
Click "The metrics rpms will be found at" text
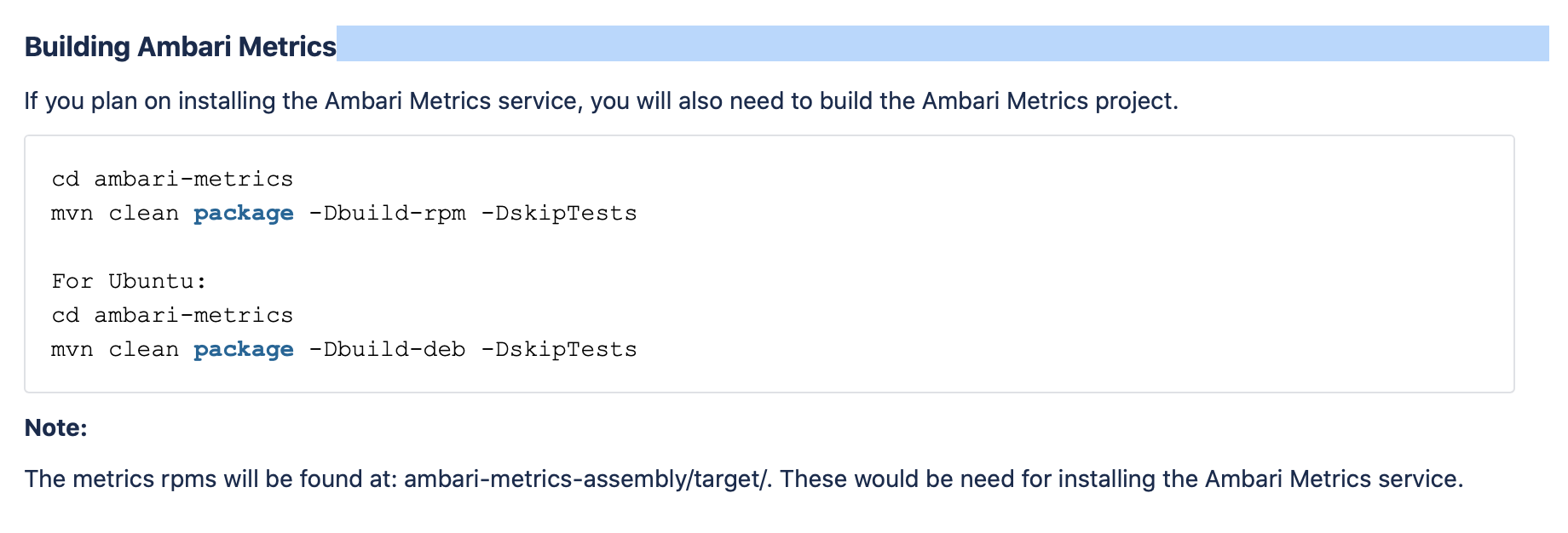coord(210,479)
